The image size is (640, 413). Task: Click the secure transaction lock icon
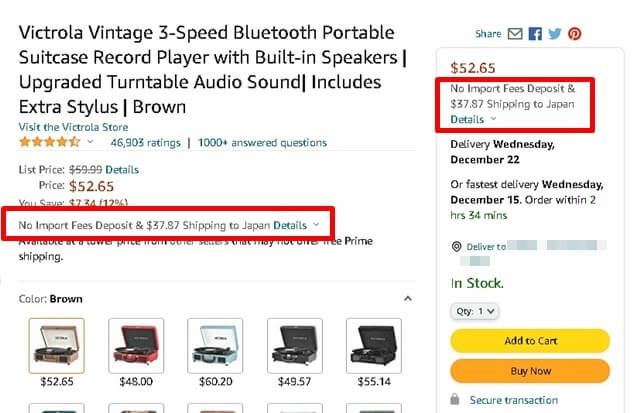458,400
